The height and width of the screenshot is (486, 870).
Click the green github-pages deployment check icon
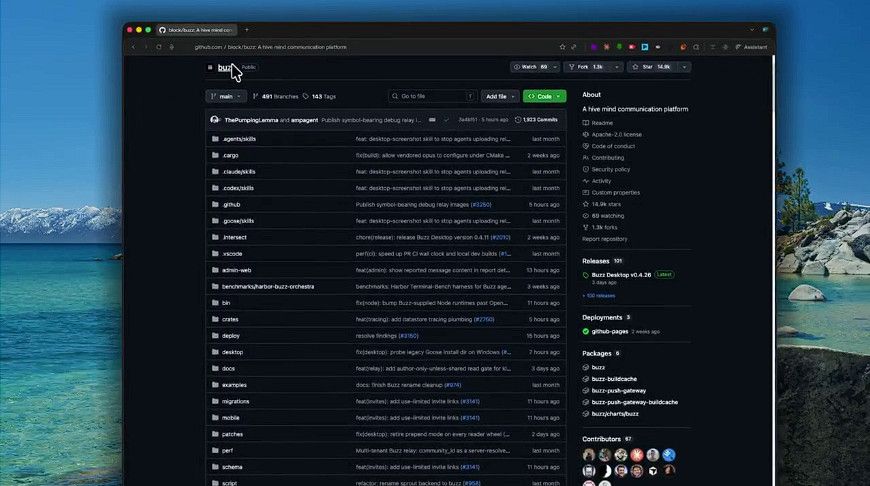point(585,331)
